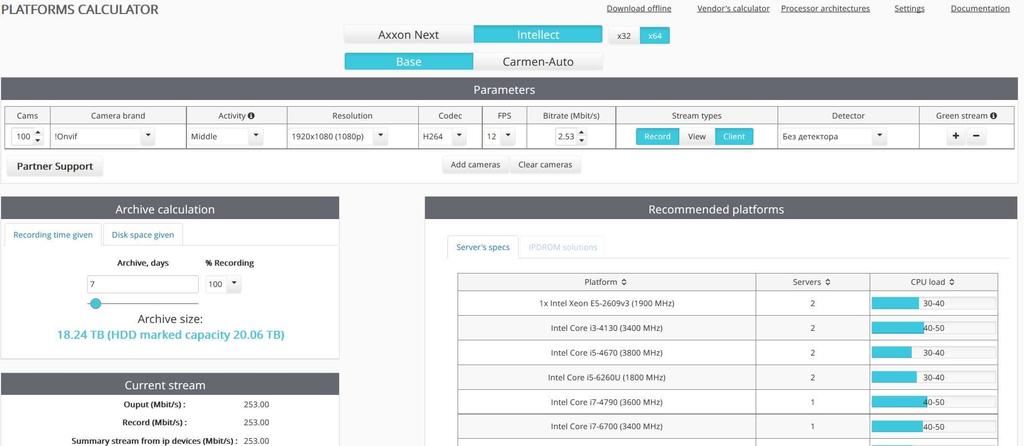Image resolution: width=1024 pixels, height=446 pixels.
Task: Add a green stream with plus button
Action: 956,136
